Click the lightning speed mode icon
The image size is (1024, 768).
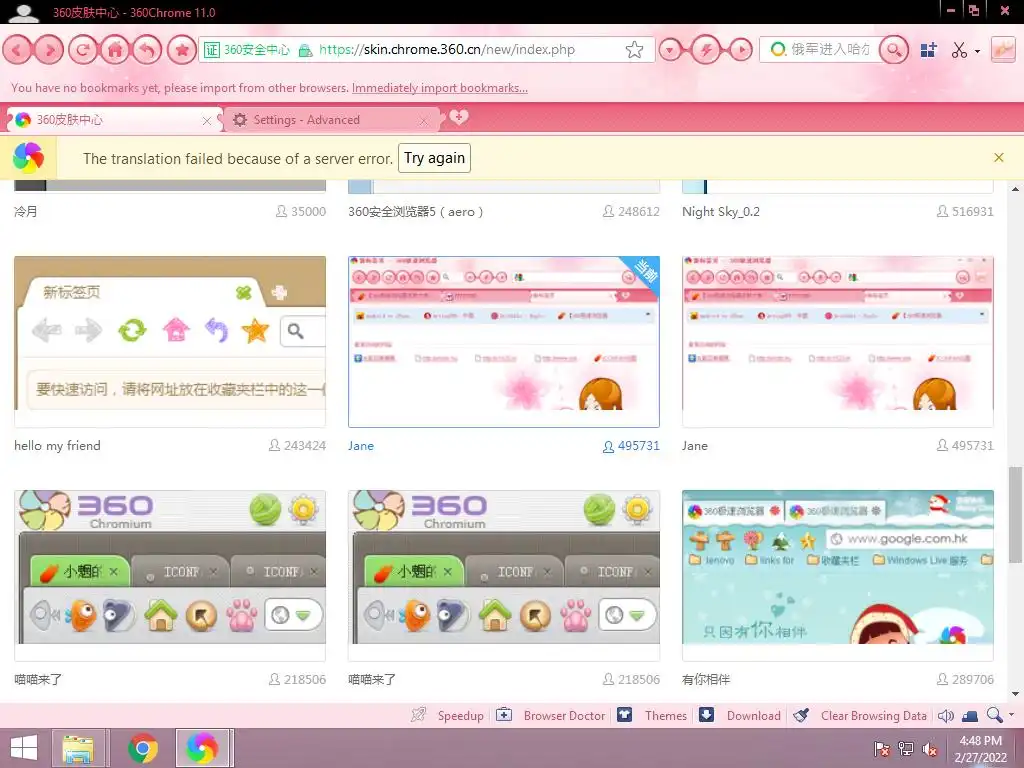click(x=706, y=50)
